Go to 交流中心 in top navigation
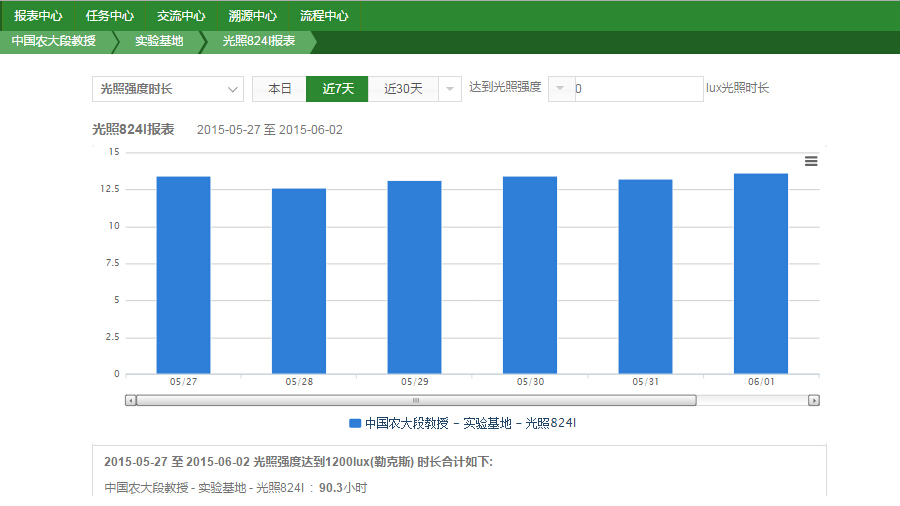Viewport: 900px width, 506px height. click(x=181, y=16)
